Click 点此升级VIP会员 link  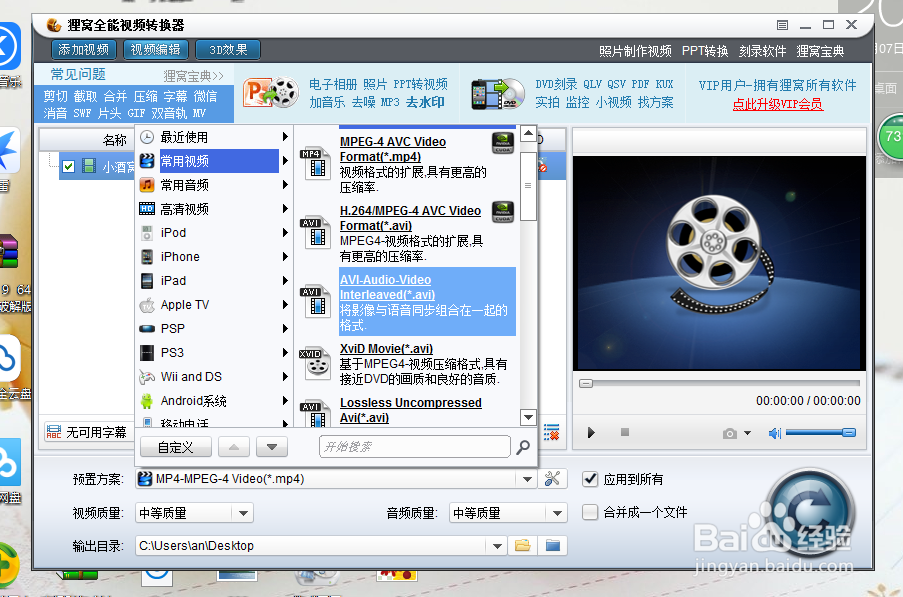pyautogui.click(x=777, y=104)
